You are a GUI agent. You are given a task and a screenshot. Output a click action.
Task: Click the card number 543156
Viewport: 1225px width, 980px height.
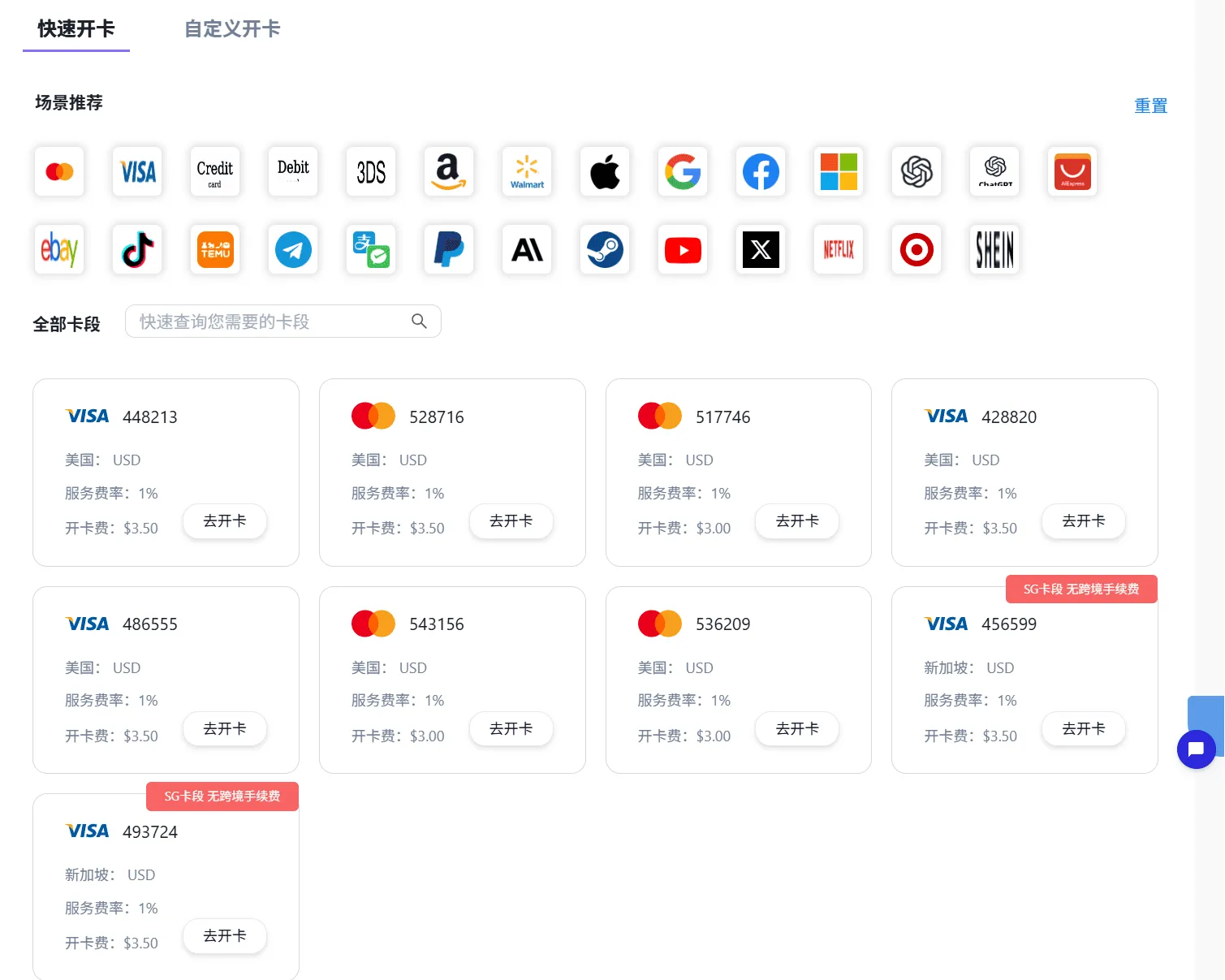(x=437, y=624)
